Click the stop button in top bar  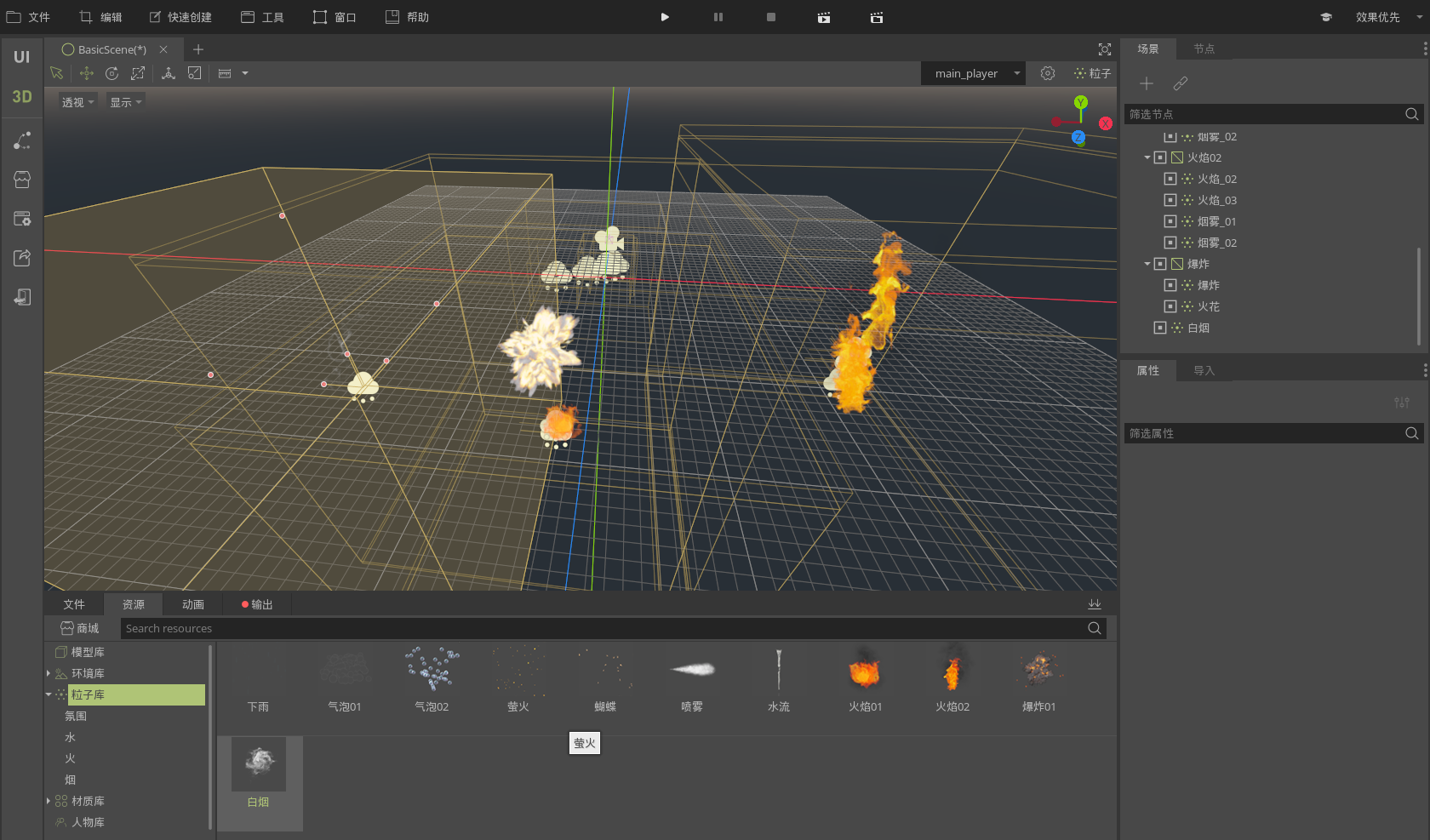[771, 17]
